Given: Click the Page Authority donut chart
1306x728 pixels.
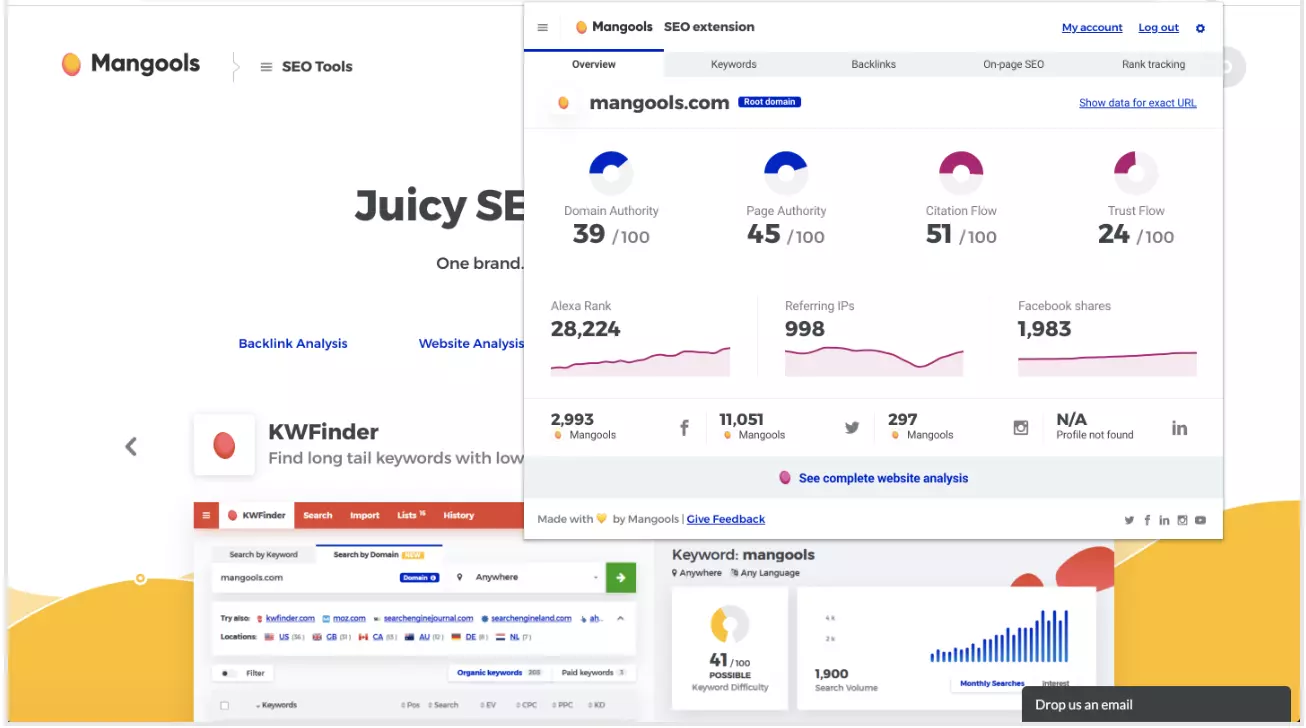Looking at the screenshot, I should tap(786, 173).
